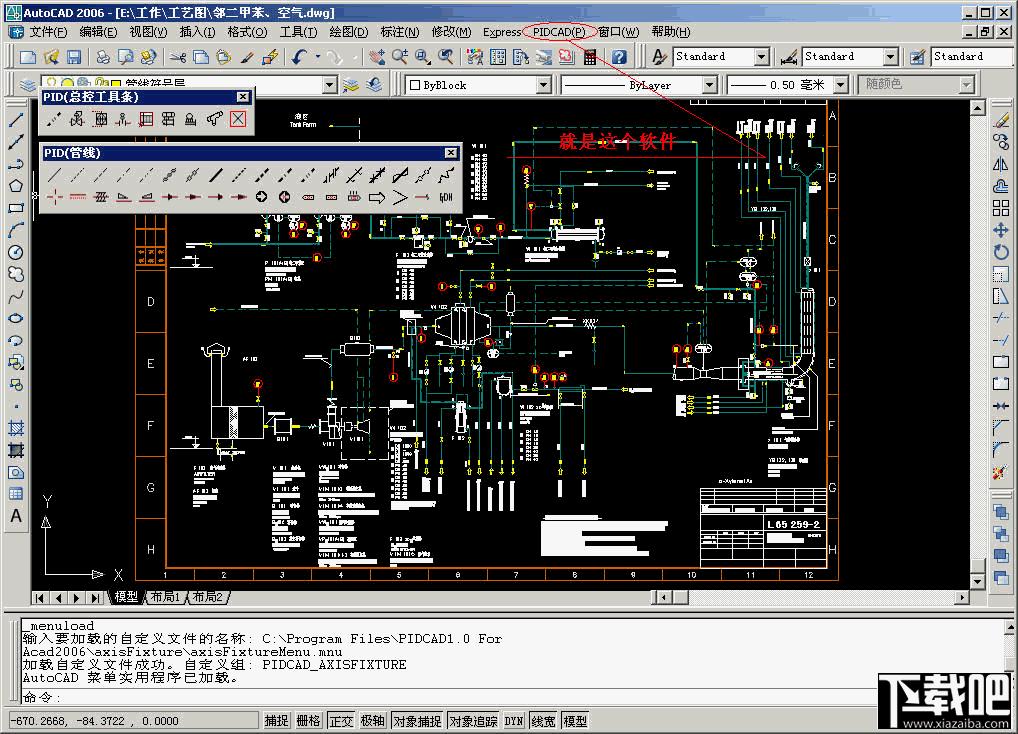This screenshot has width=1018, height=734.
Task: Select the Circle draw tool
Action: point(16,252)
